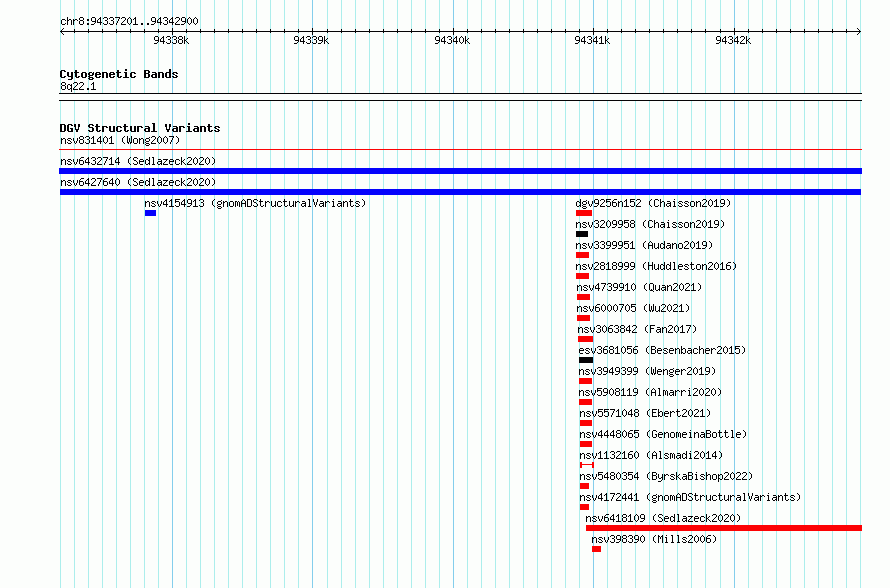Open nsv6000705 (Wu2021) label
The width and height of the screenshot is (890, 588).
(x=633, y=308)
